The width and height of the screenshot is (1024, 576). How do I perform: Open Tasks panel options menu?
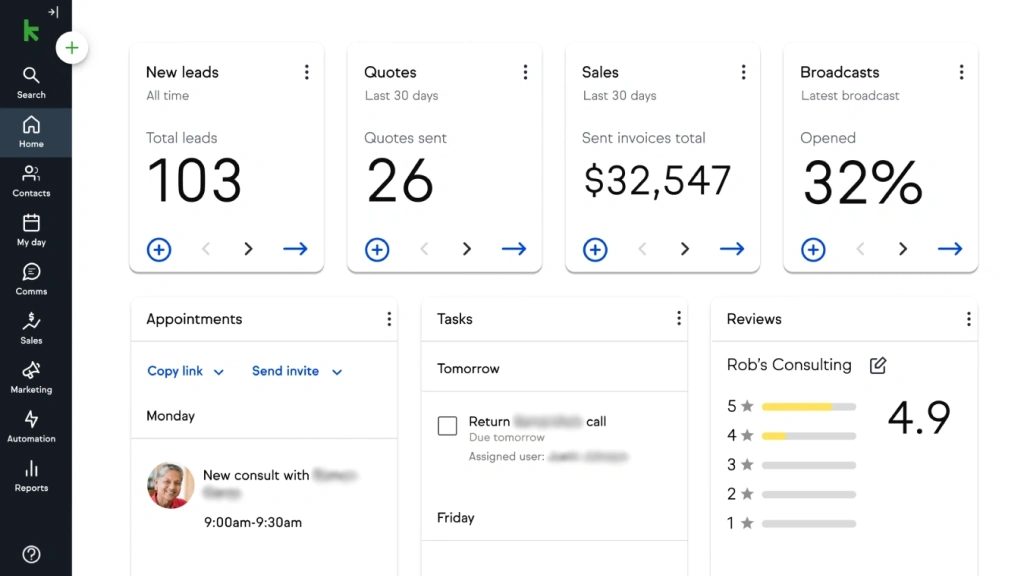pos(679,319)
